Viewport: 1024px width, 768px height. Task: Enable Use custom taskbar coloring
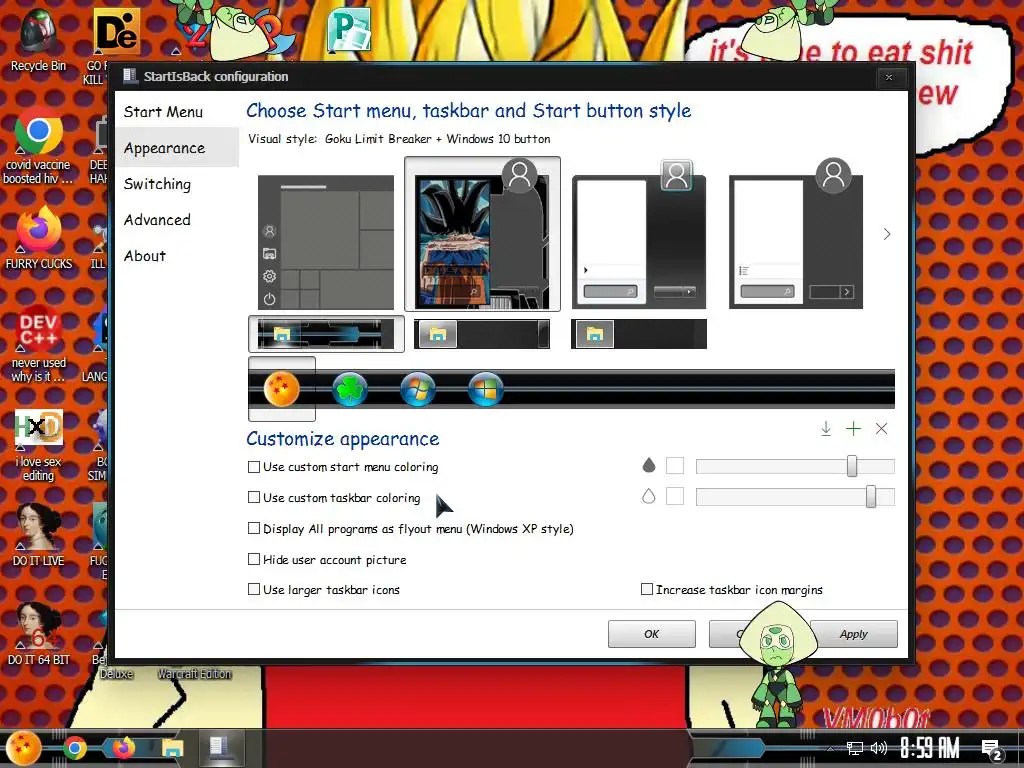[x=254, y=498]
